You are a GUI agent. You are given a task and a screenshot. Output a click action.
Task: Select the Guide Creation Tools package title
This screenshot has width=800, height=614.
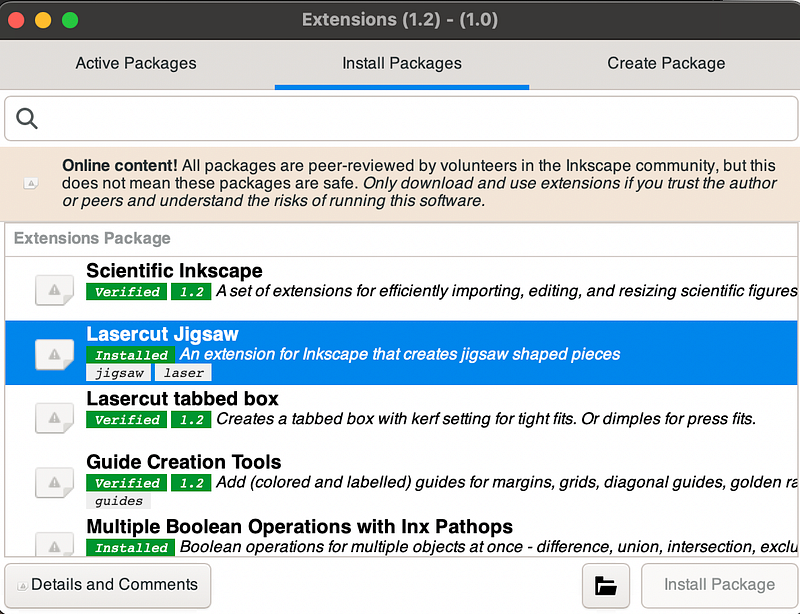tap(184, 462)
